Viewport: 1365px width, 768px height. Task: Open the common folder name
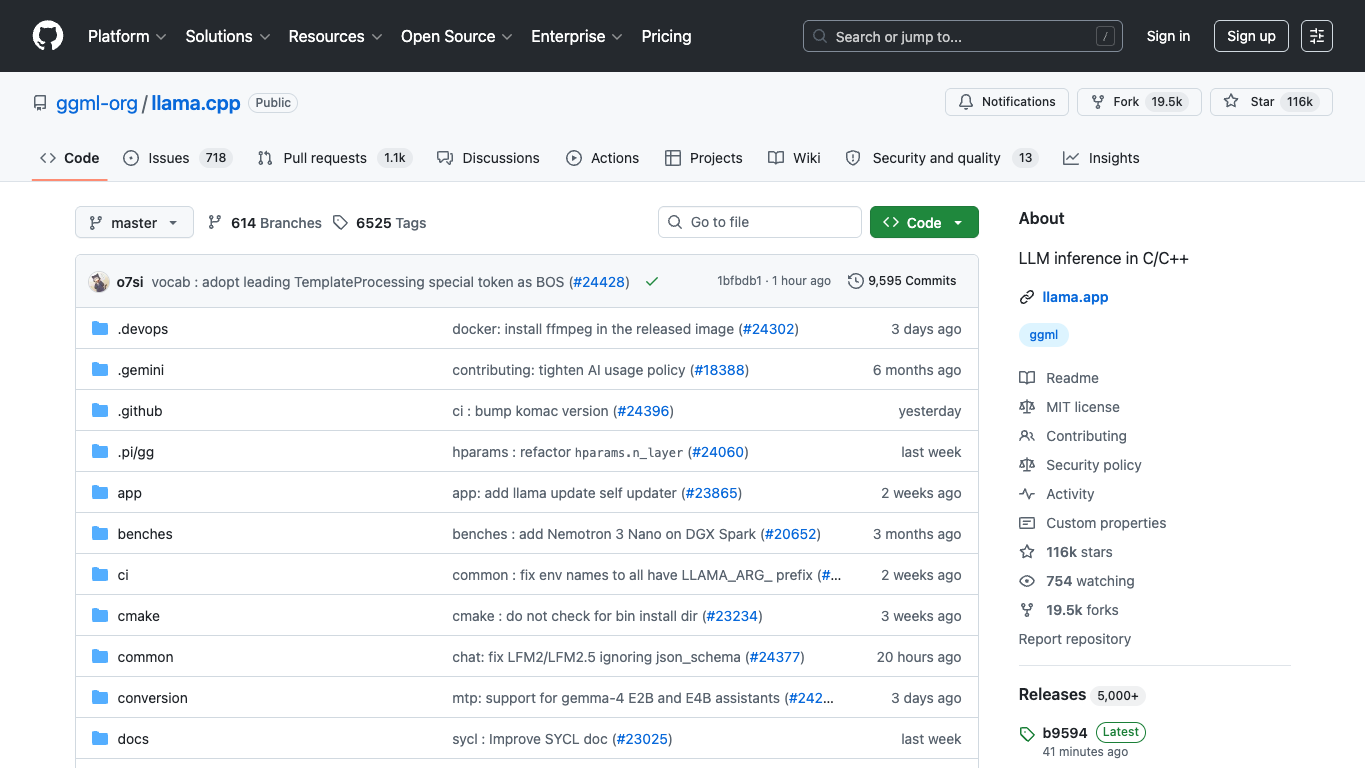(x=146, y=657)
